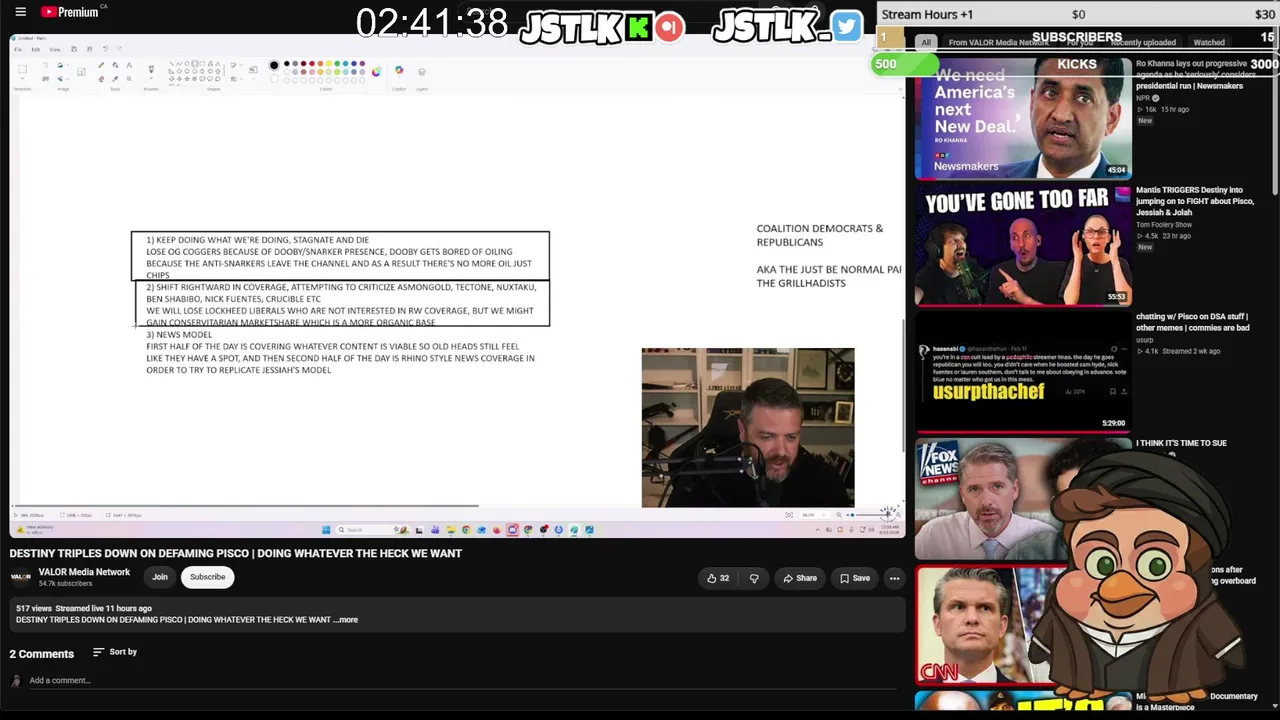The height and width of the screenshot is (720, 1280).
Task: Open the VALOR Media Network channel name link
Action: (84, 572)
